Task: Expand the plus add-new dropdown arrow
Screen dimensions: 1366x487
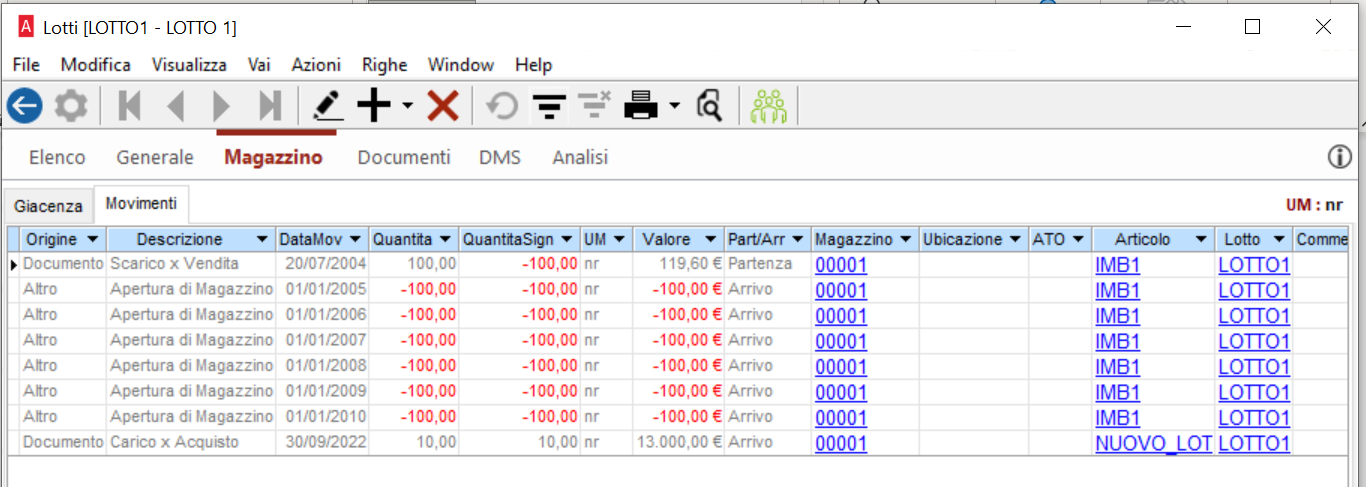Action: (407, 106)
